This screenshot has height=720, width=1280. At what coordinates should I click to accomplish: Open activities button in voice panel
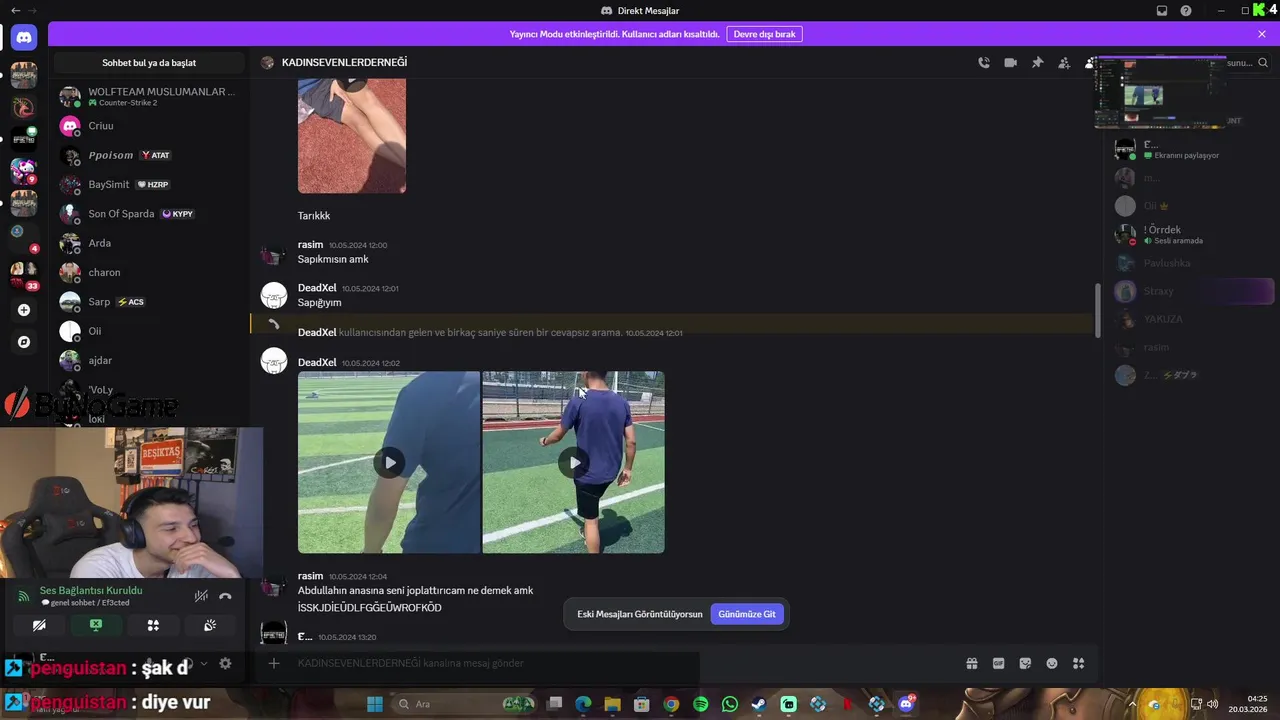tap(153, 625)
